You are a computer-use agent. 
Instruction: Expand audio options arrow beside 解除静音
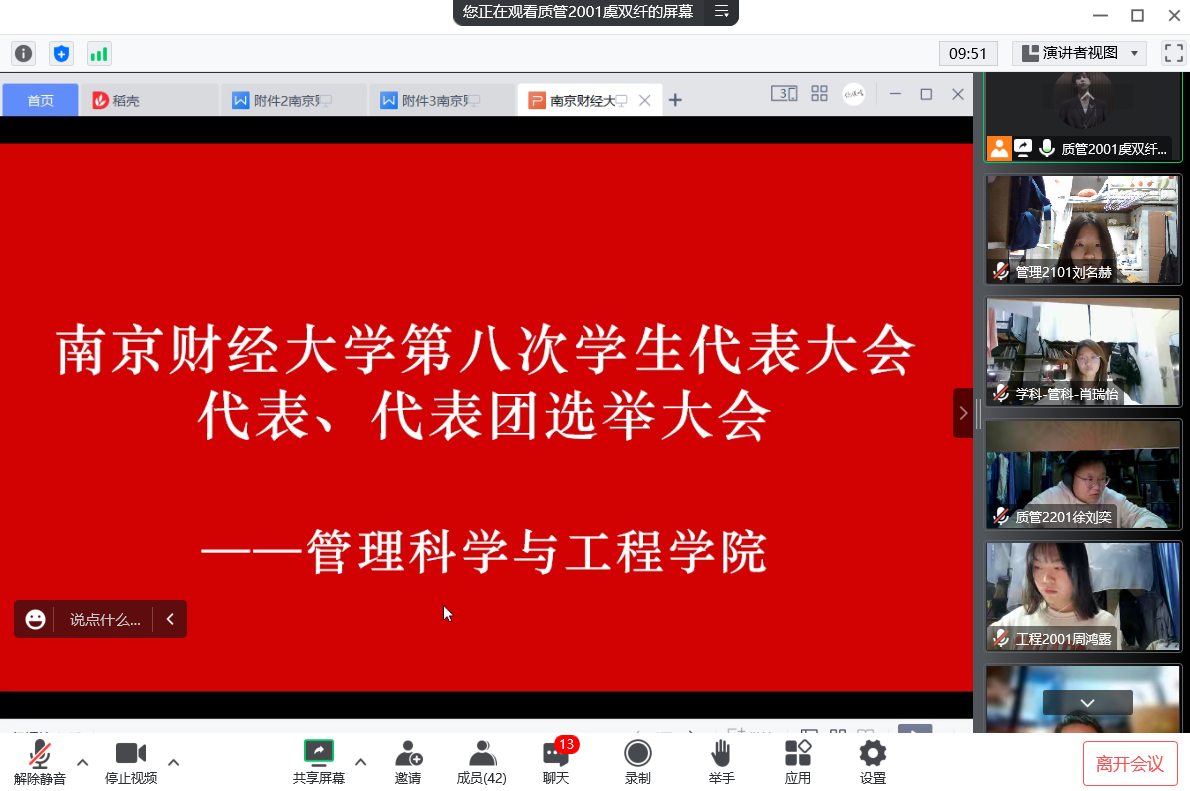point(83,762)
